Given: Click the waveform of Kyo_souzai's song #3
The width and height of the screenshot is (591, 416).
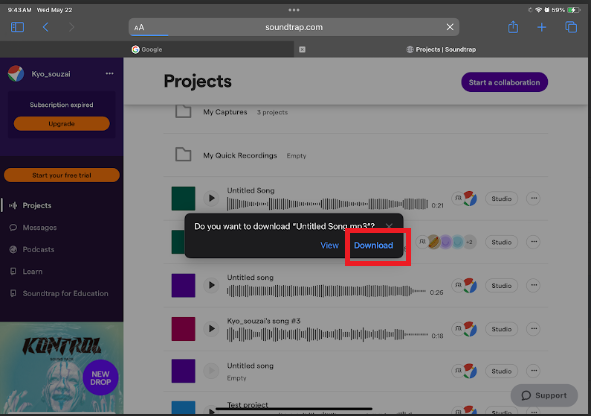Looking at the screenshot, I should pos(327,335).
